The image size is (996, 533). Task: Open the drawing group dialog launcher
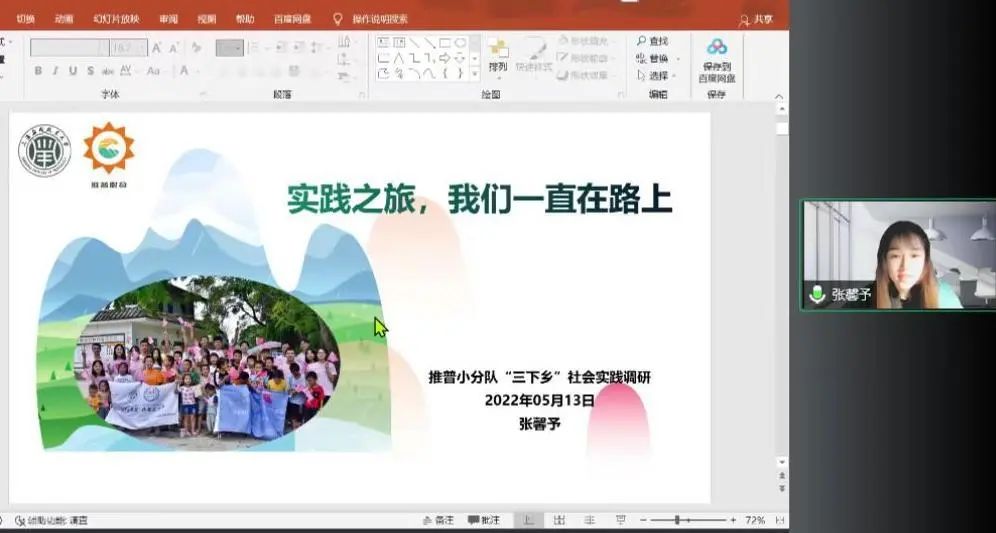621,95
